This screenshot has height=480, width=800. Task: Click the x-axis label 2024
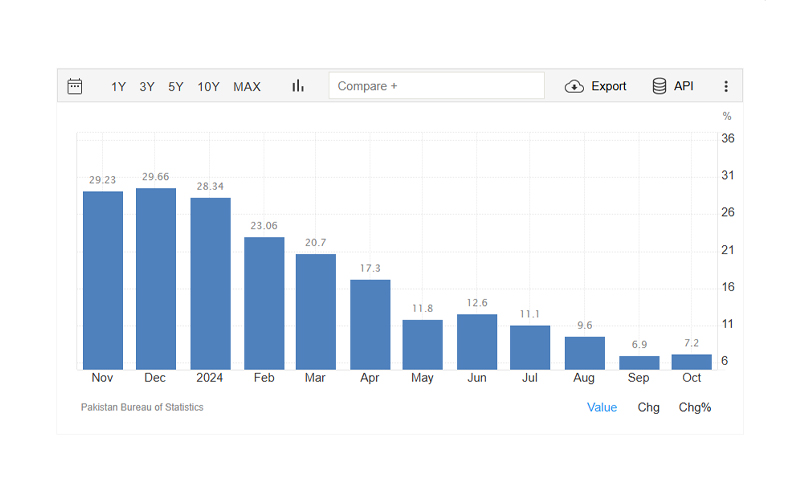[x=210, y=377]
